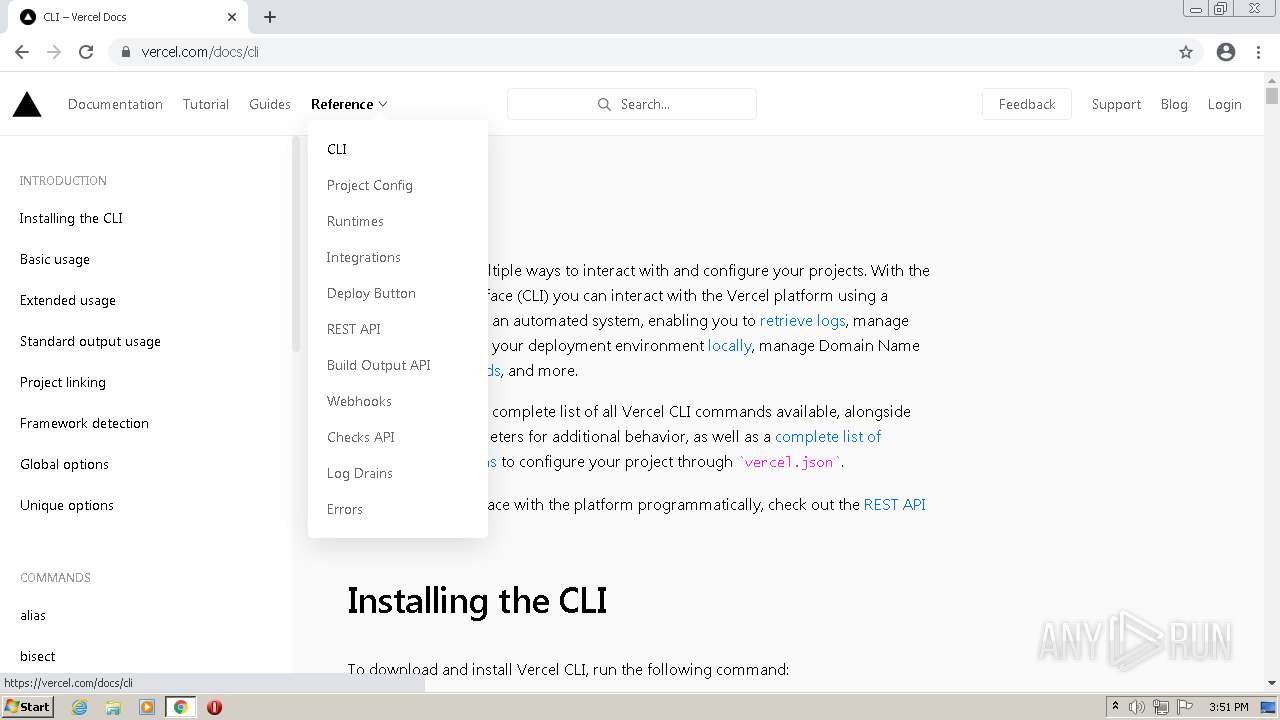Jump to Installing the CLI sidebar item
The image size is (1280, 720).
pos(71,218)
